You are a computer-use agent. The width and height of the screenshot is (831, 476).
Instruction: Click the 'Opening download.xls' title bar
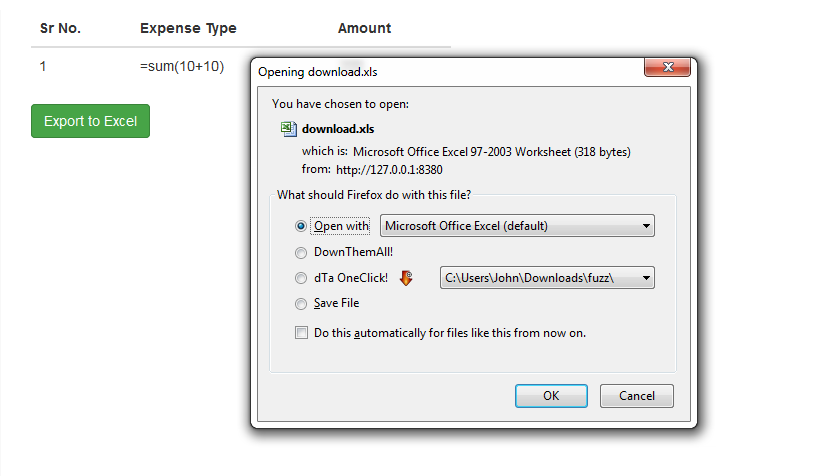(x=440, y=71)
